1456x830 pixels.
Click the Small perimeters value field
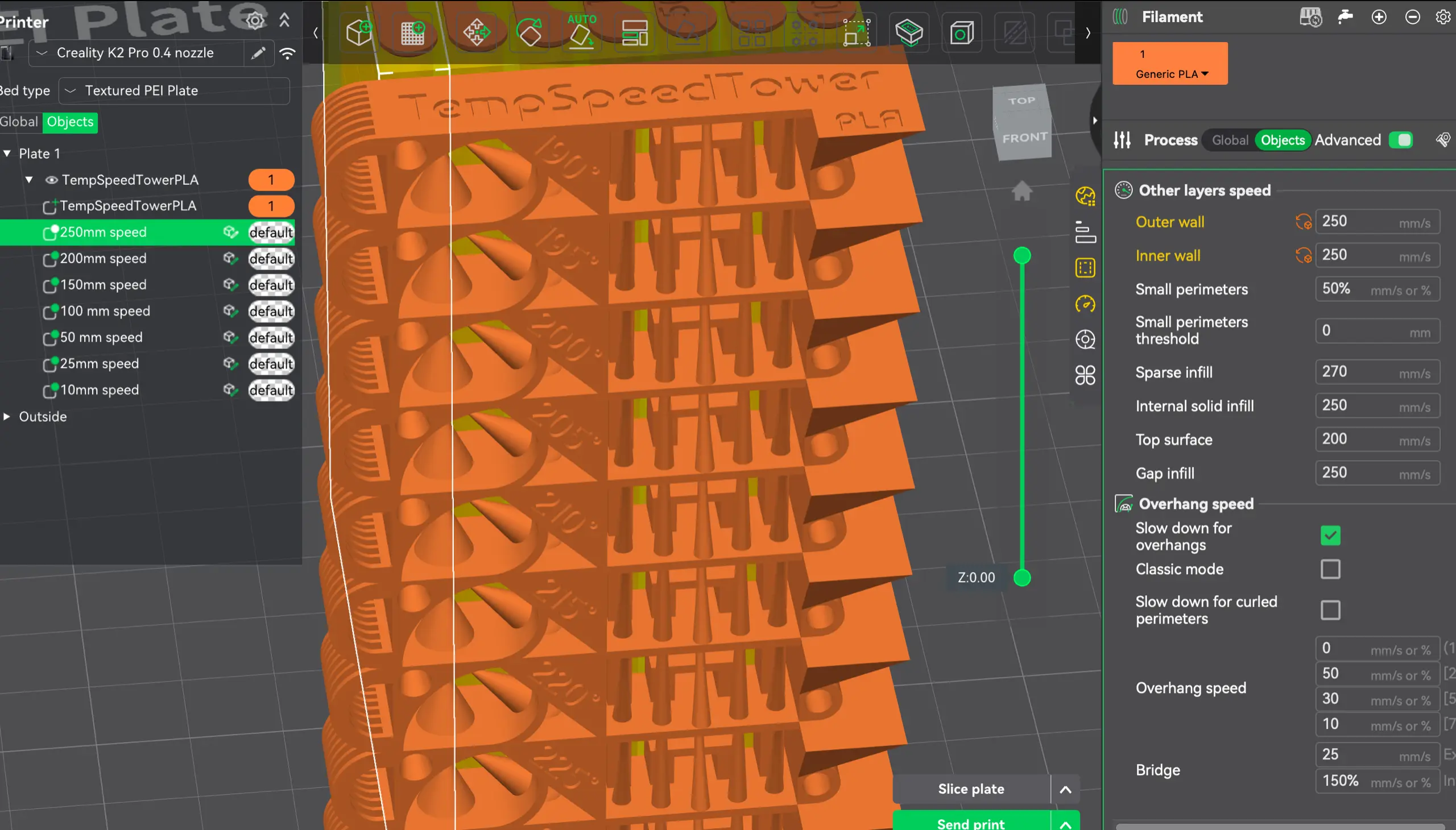click(1377, 289)
